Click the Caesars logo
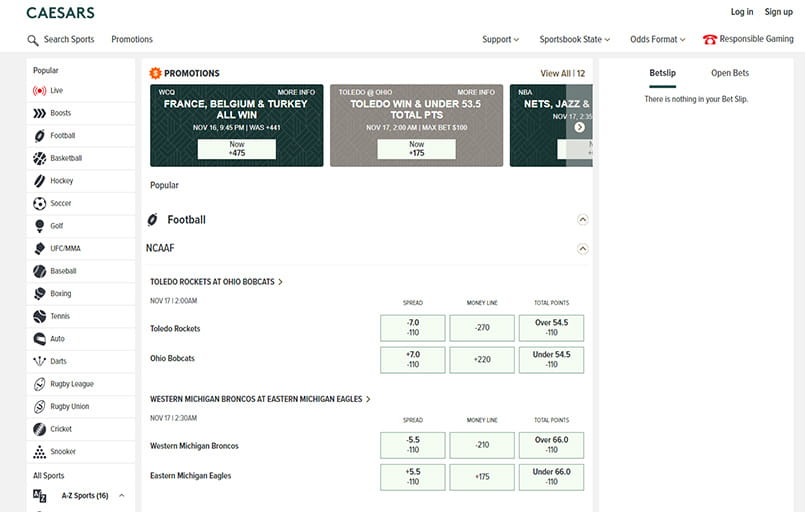805x512 pixels. tap(61, 13)
